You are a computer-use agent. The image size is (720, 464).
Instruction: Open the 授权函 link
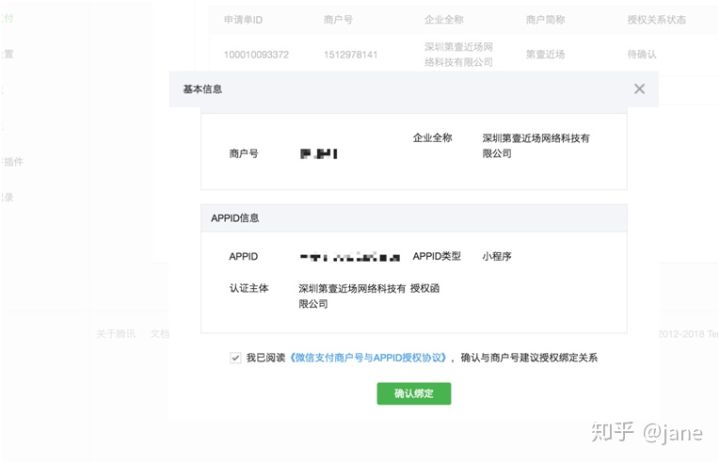tap(425, 289)
